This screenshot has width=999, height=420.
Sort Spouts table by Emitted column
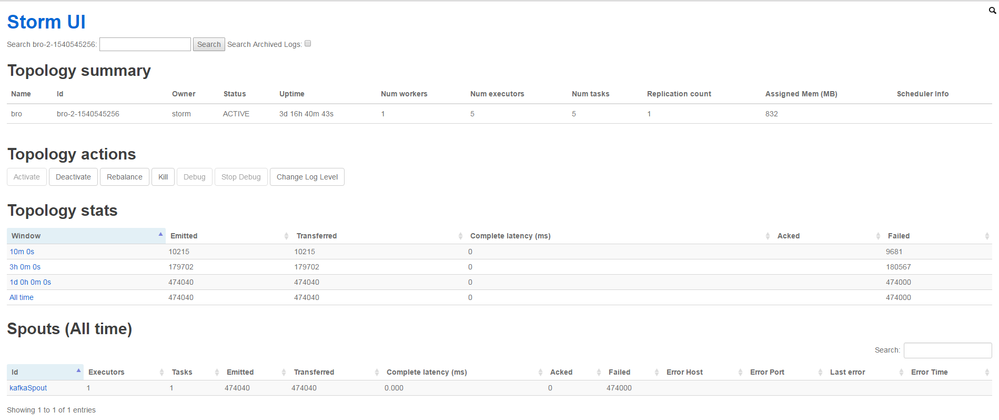[x=255, y=372]
